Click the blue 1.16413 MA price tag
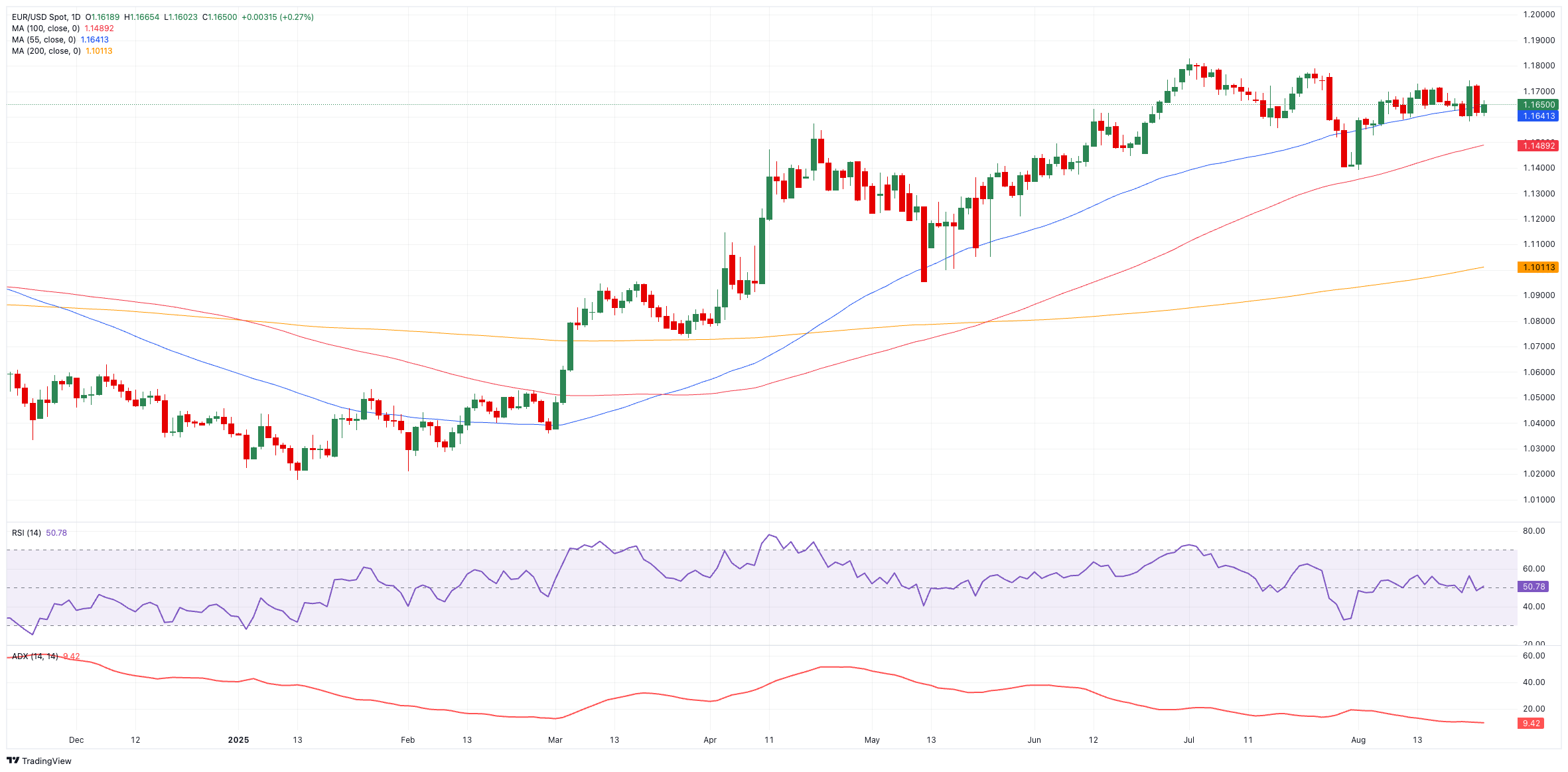1568x772 pixels. pyautogui.click(x=1538, y=116)
